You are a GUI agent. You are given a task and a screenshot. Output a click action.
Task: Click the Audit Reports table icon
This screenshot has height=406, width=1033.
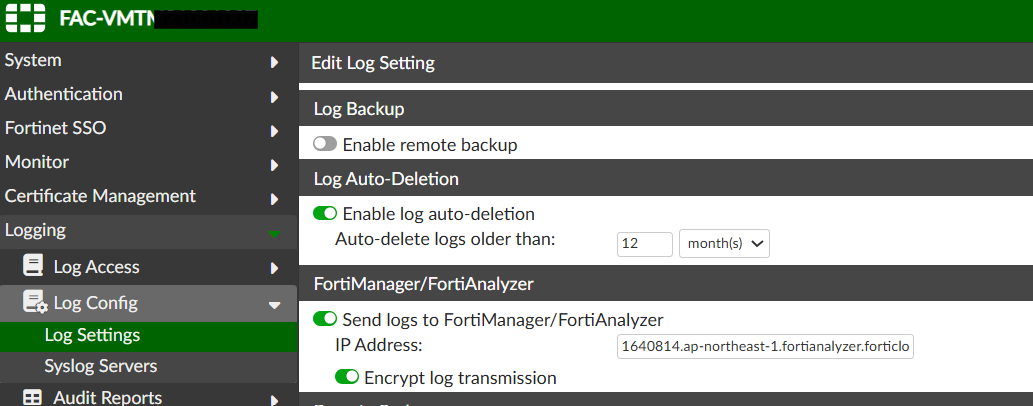click(33, 397)
